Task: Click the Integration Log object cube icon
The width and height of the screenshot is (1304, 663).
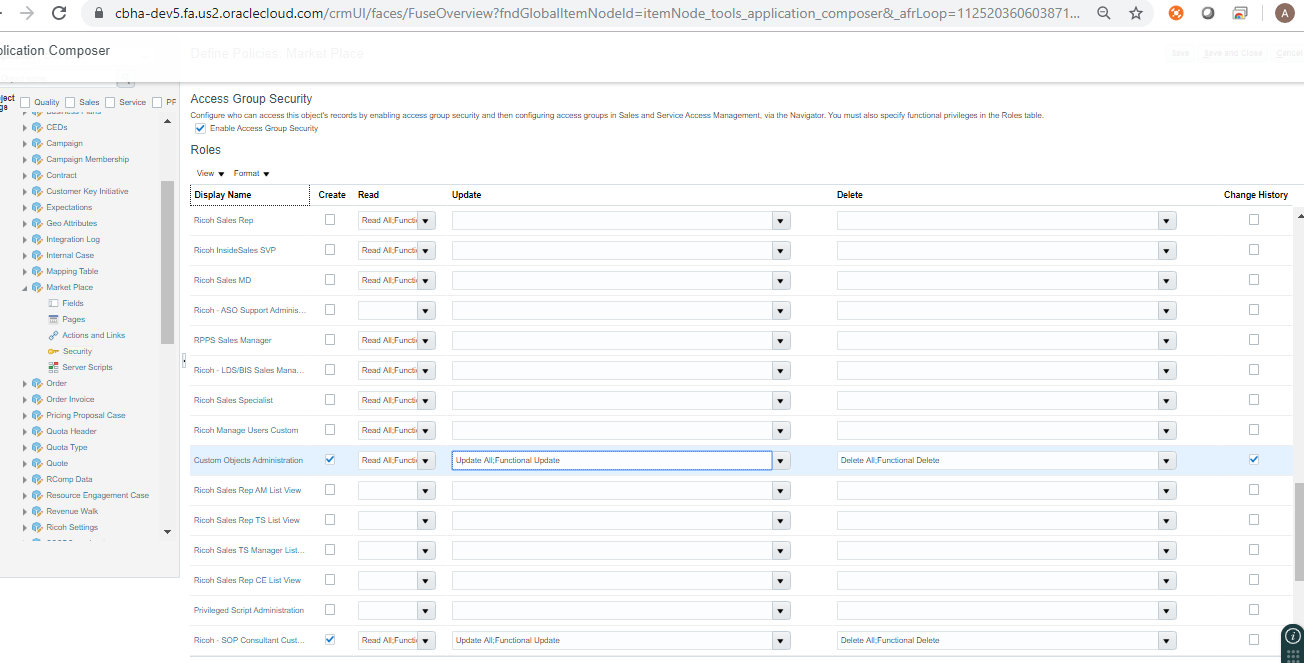Action: click(x=37, y=239)
